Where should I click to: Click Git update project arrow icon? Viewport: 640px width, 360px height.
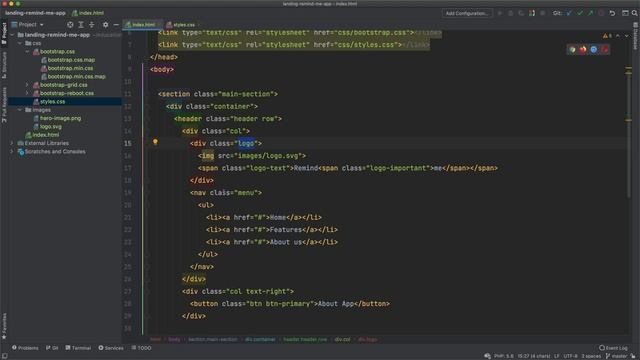click(x=569, y=13)
